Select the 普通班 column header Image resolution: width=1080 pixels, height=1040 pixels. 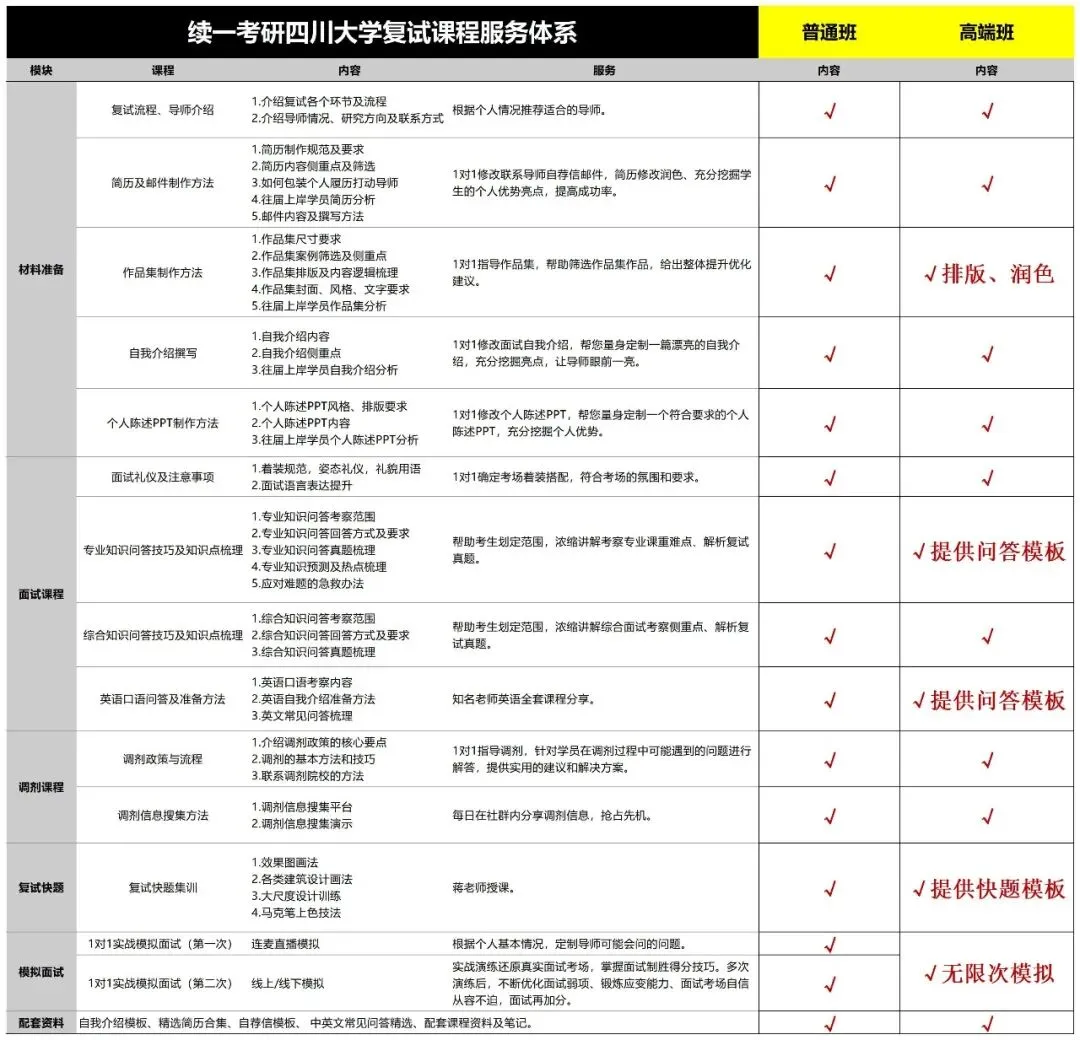coord(829,32)
